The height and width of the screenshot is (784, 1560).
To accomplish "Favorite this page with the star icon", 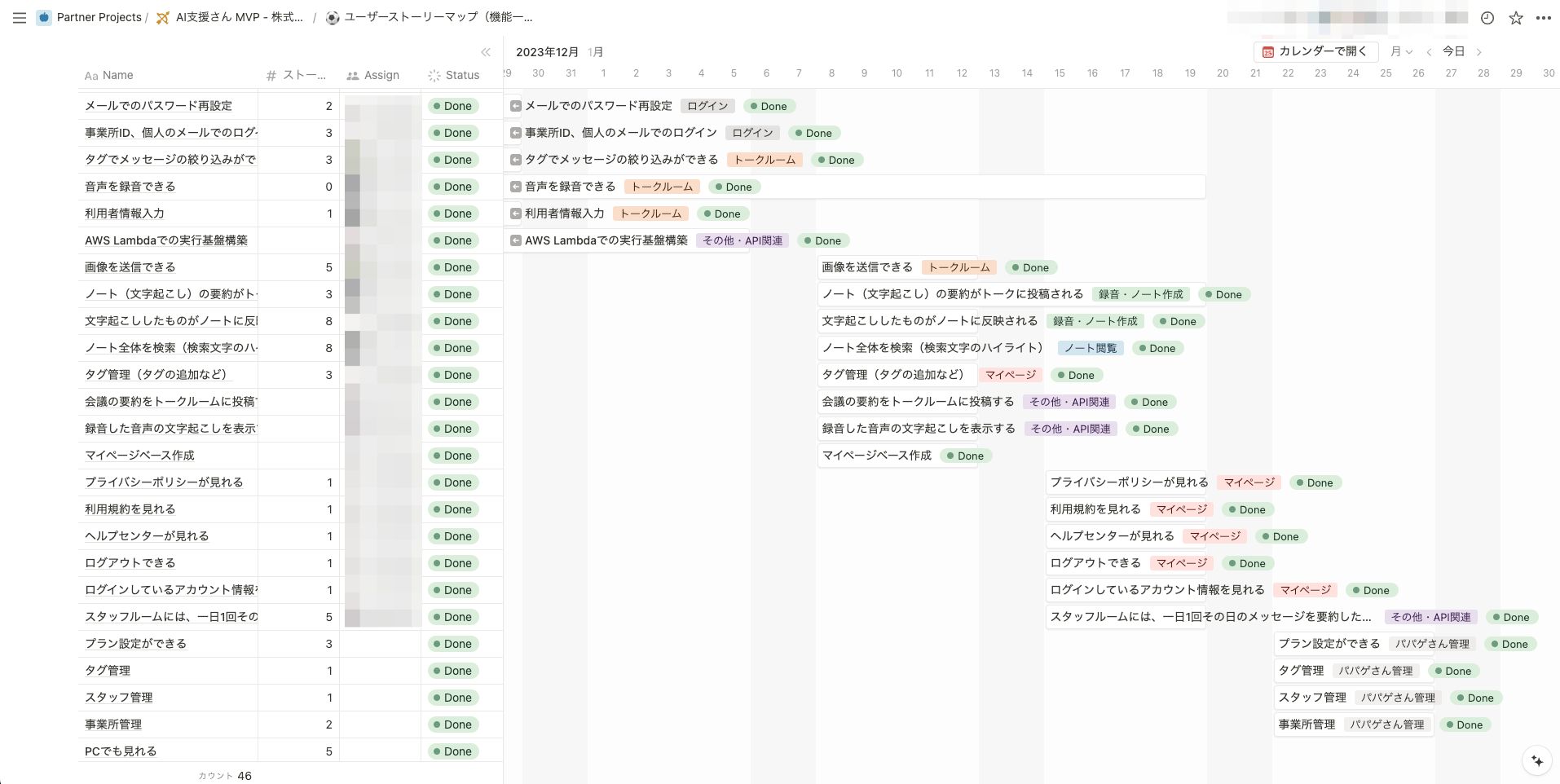I will click(x=1516, y=18).
